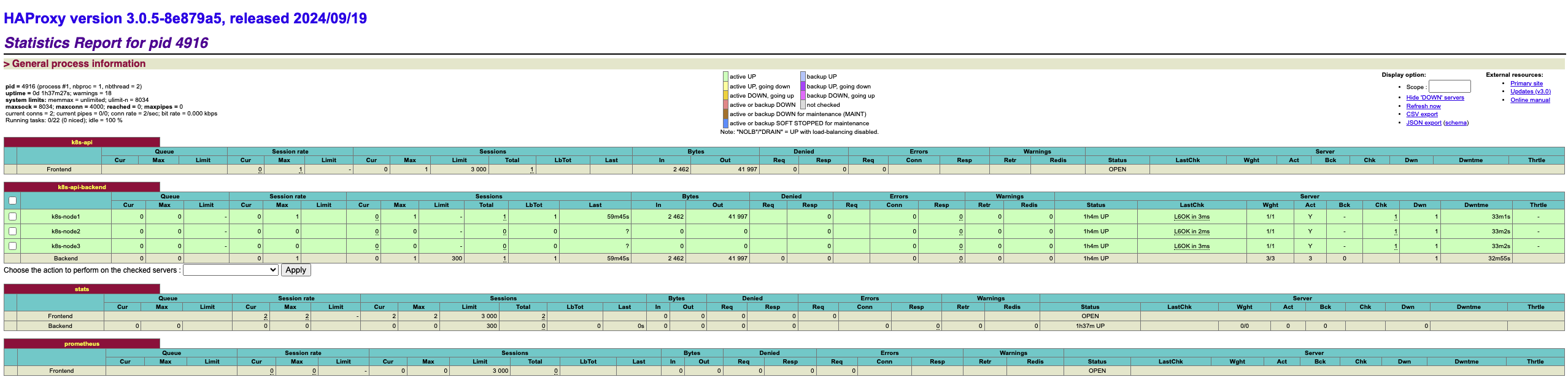Click the 'Display option:' label
The height and width of the screenshot is (382, 1568).
[x=1404, y=75]
